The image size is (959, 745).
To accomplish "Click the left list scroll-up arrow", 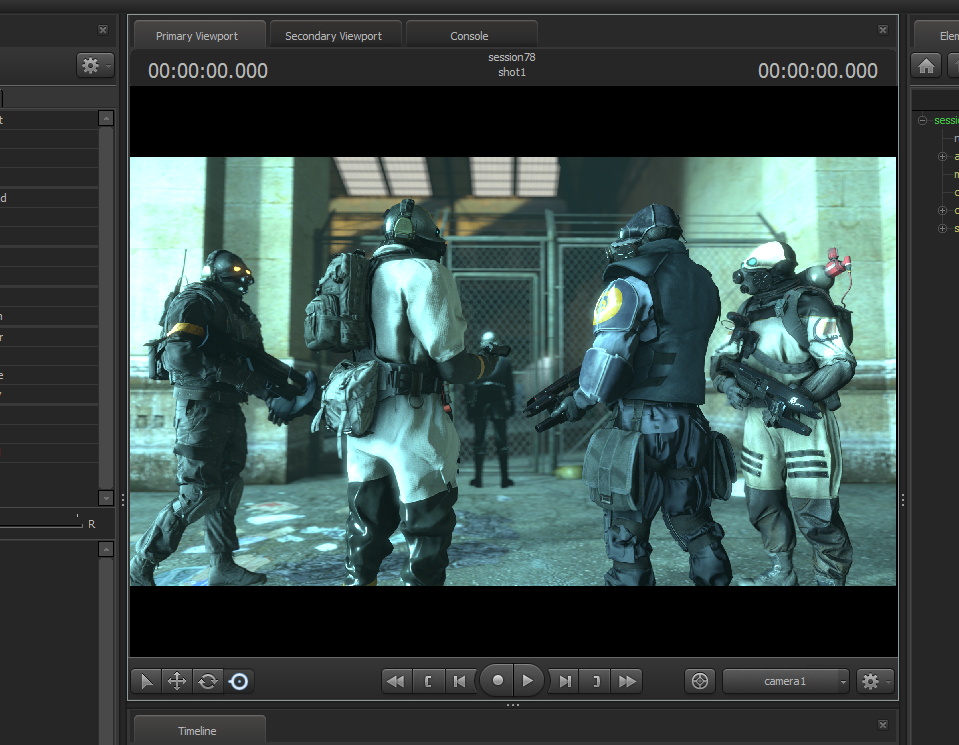I will pos(106,118).
